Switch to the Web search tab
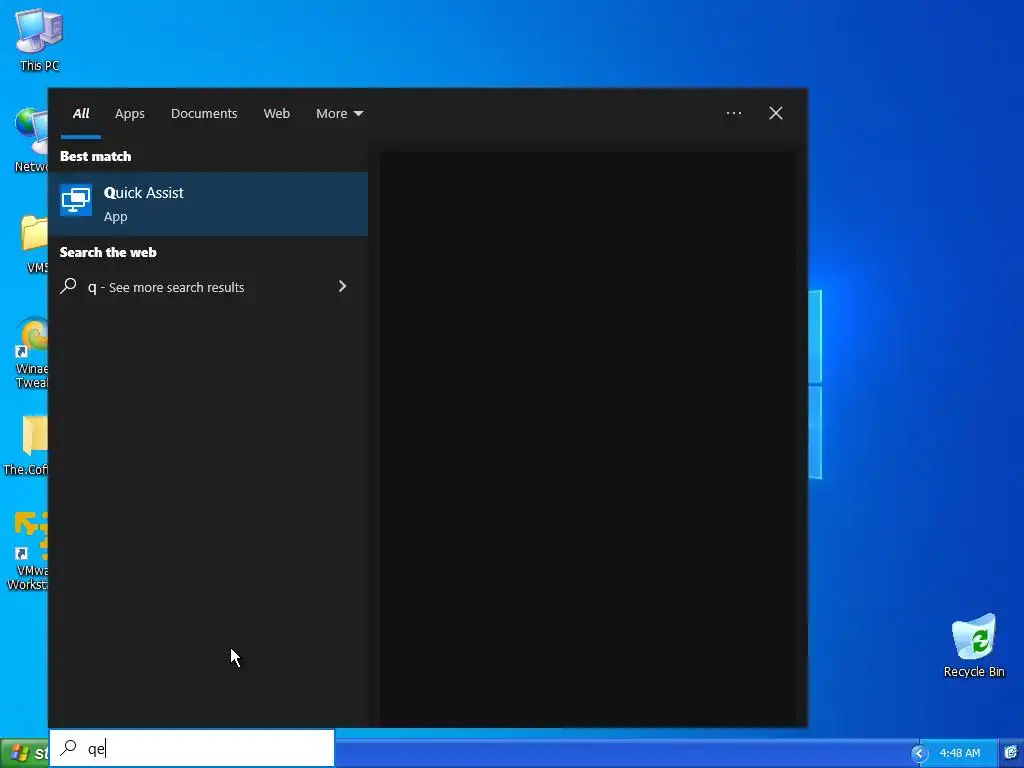Viewport: 1024px width, 768px height. coord(276,114)
